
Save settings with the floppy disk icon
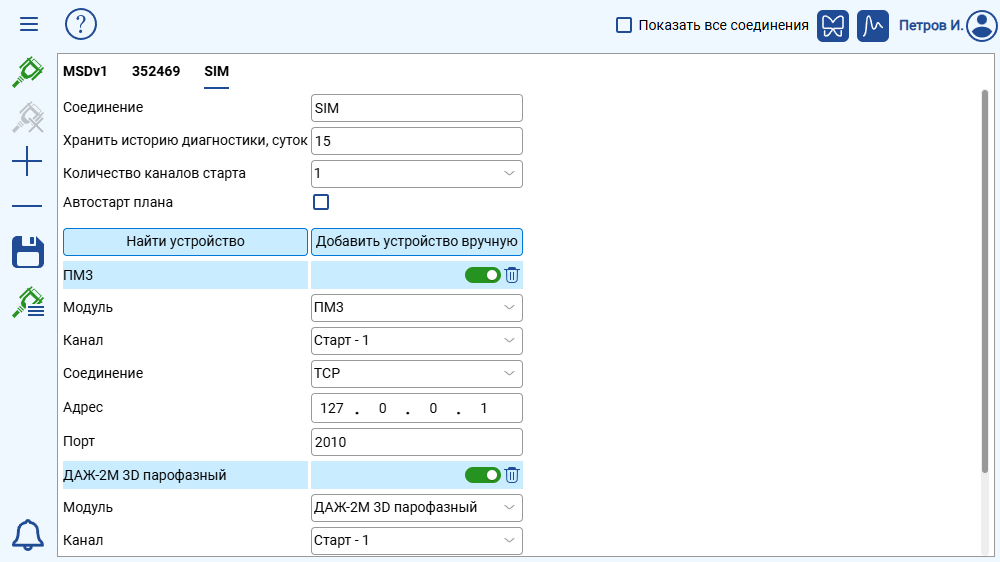click(27, 252)
